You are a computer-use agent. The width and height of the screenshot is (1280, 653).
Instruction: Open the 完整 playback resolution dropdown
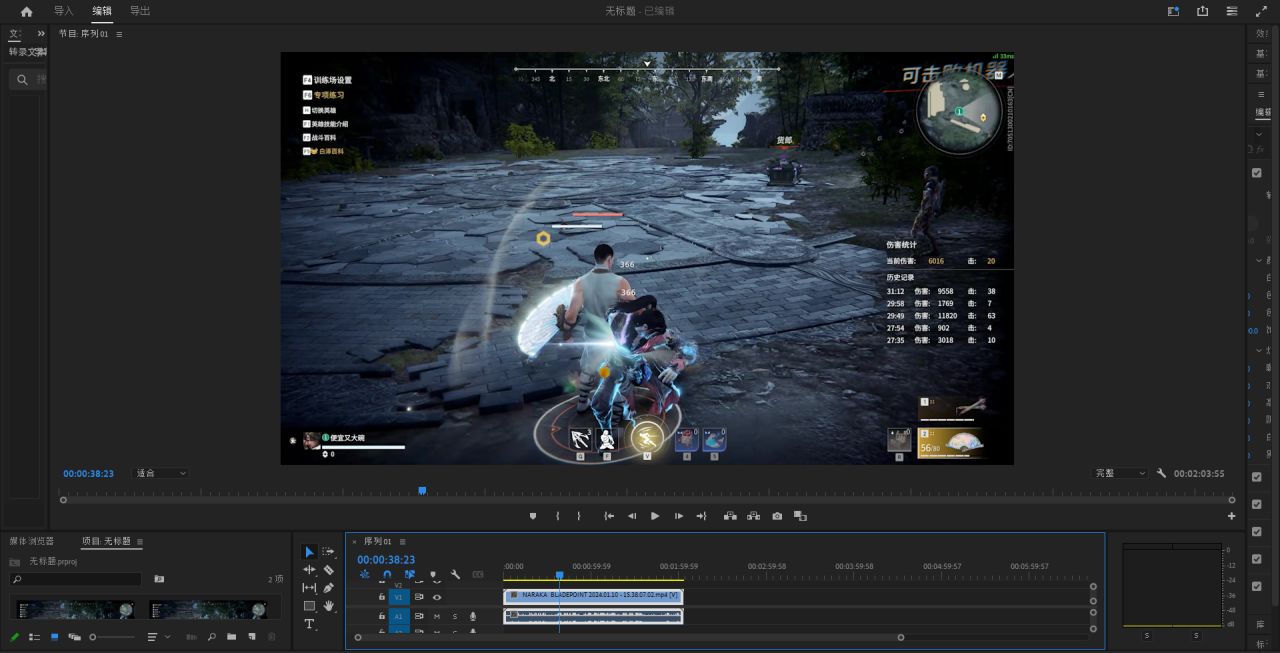[1120, 473]
